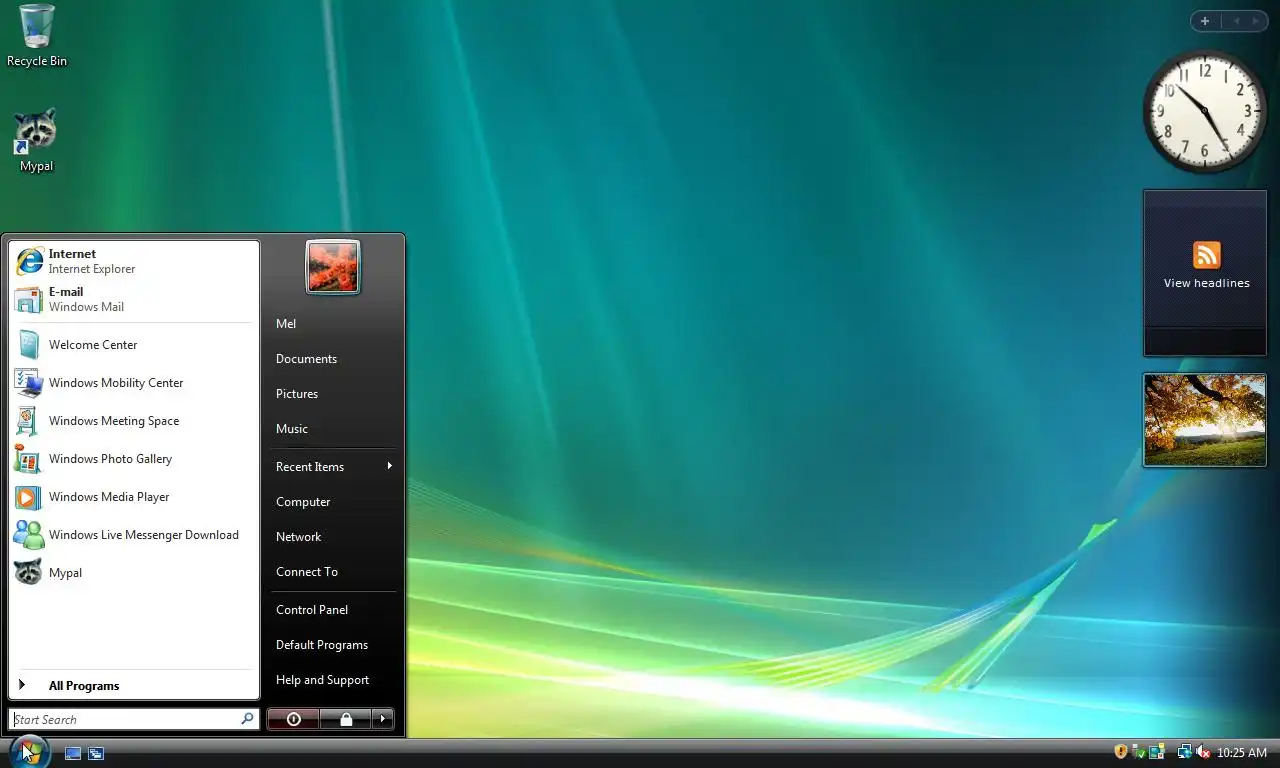Click Show Desktop in Quick Launch
Viewport: 1280px width, 768px height.
pyautogui.click(x=73, y=753)
